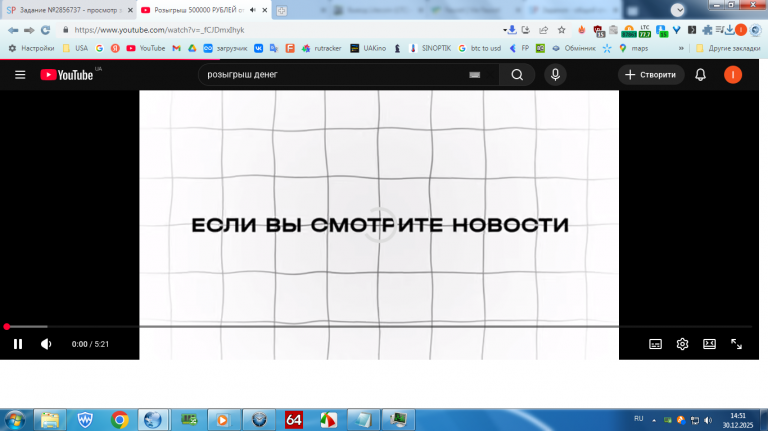Open the Google Drive bookmark icon
The width and height of the screenshot is (768, 431).
click(x=192, y=48)
